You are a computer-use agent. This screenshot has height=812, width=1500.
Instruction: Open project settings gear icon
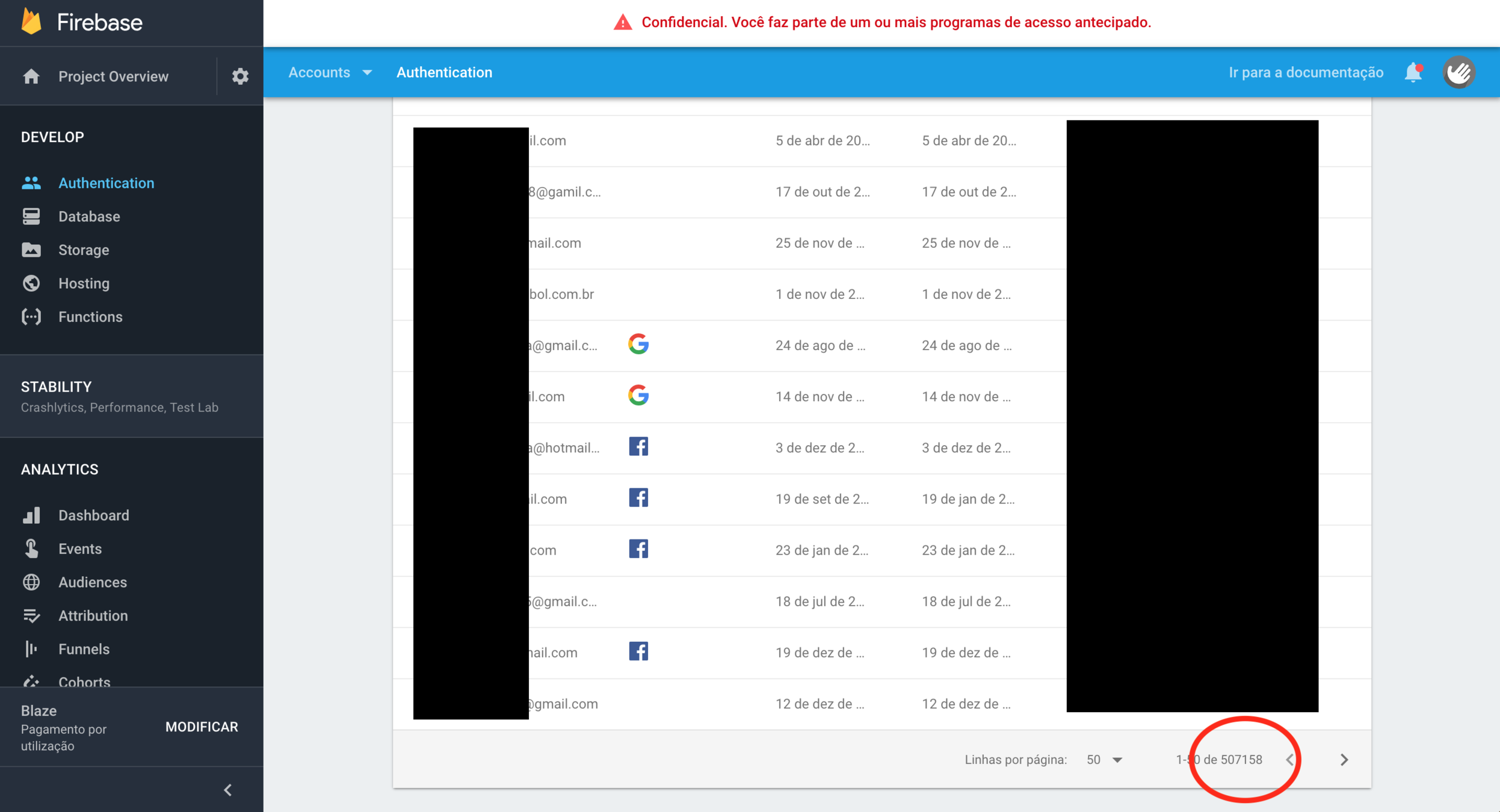[240, 76]
